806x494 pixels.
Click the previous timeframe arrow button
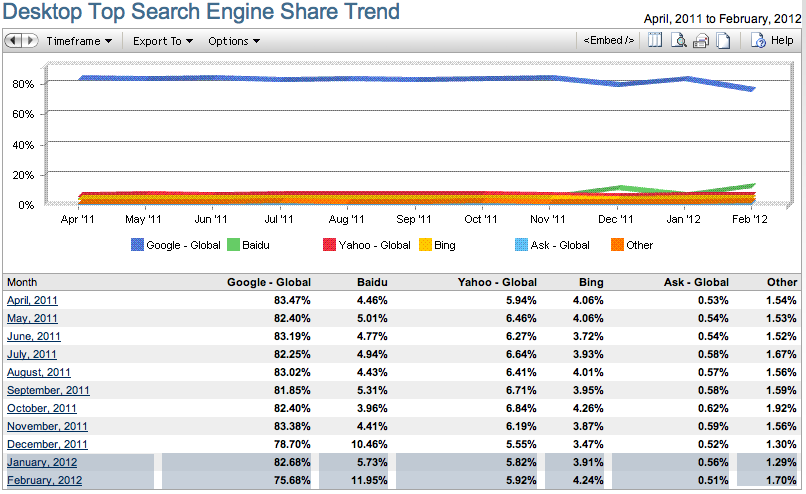14,41
